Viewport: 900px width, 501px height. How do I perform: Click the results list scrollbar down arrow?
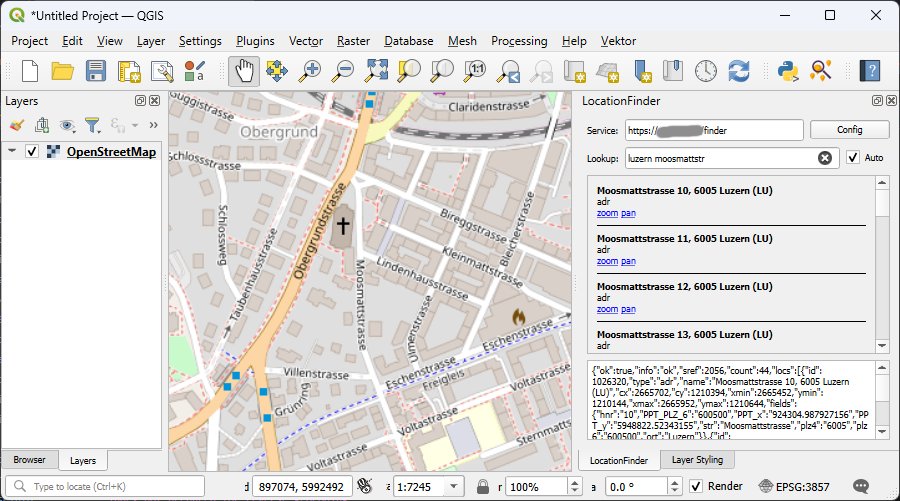click(882, 345)
